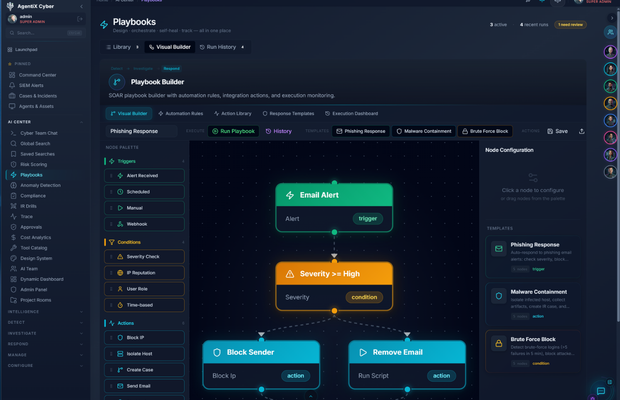Select the Remove Email action node
The width and height of the screenshot is (620, 400).
(x=407, y=365)
